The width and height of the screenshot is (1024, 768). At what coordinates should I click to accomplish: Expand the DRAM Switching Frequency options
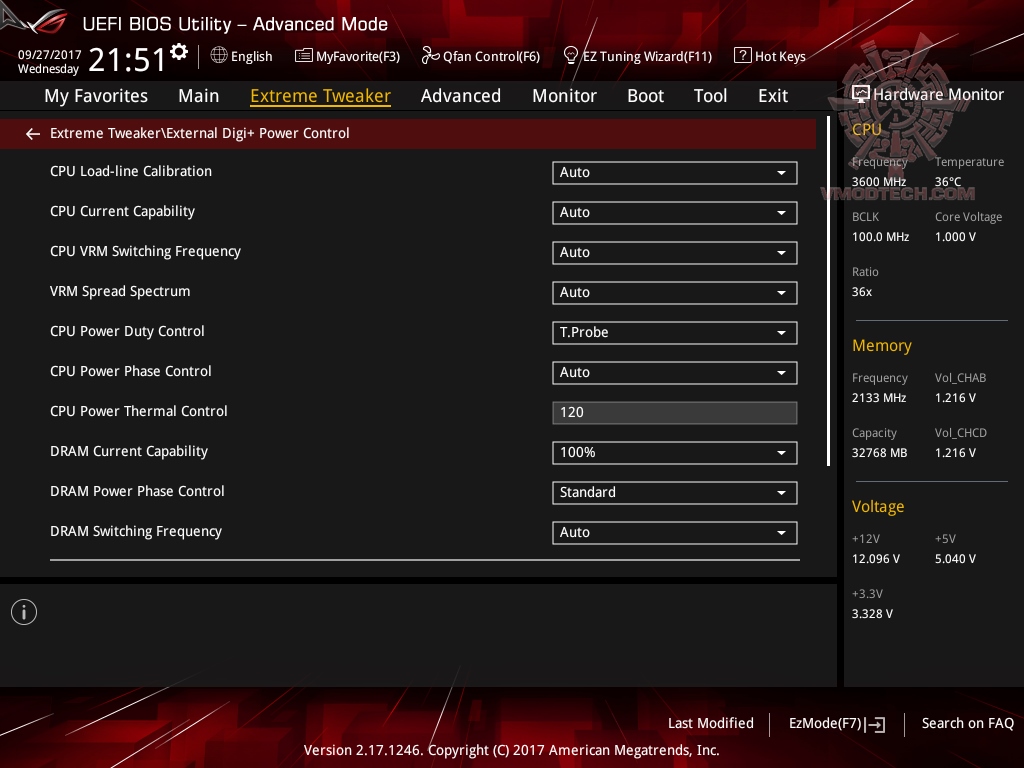coord(674,532)
